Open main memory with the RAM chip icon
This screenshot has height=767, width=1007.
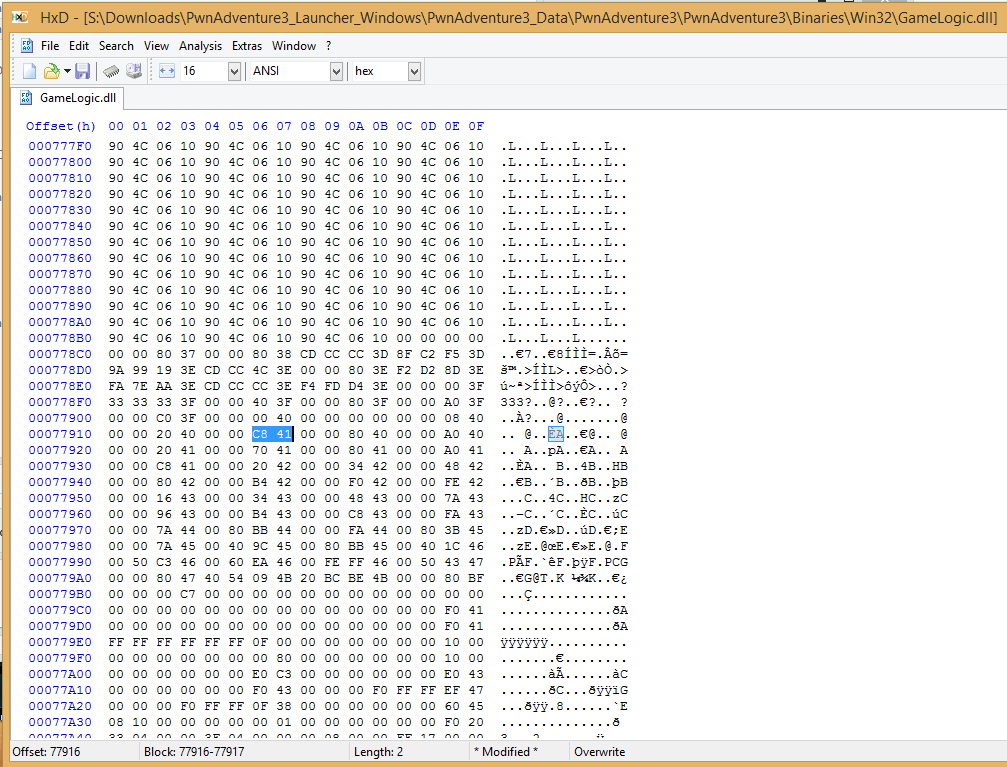pos(113,70)
